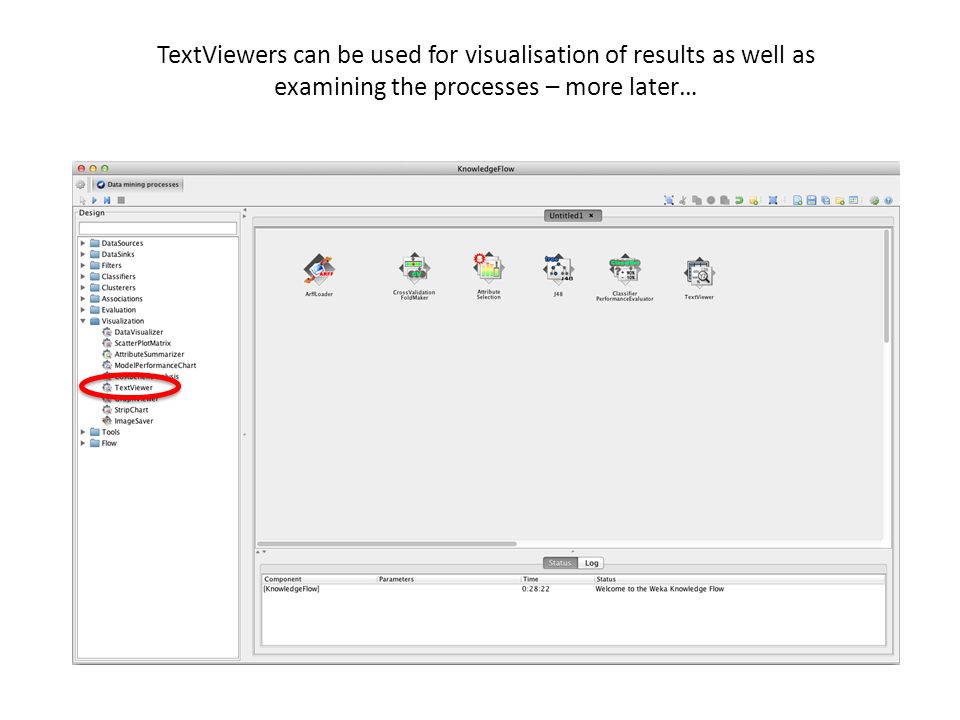Click the pointer selection tool icon
This screenshot has width=960, height=720.
click(83, 200)
